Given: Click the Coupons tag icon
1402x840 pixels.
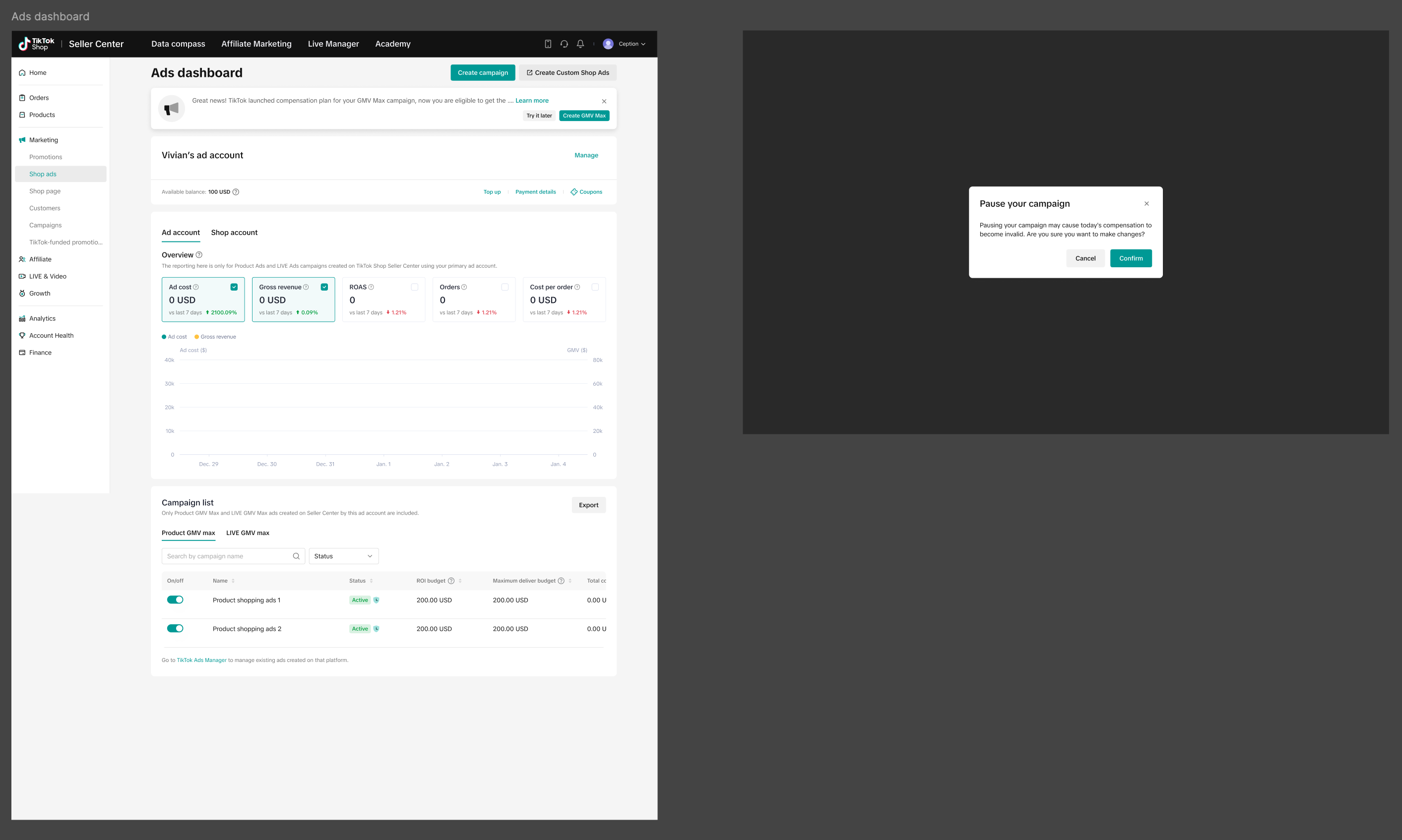Looking at the screenshot, I should click(x=574, y=192).
